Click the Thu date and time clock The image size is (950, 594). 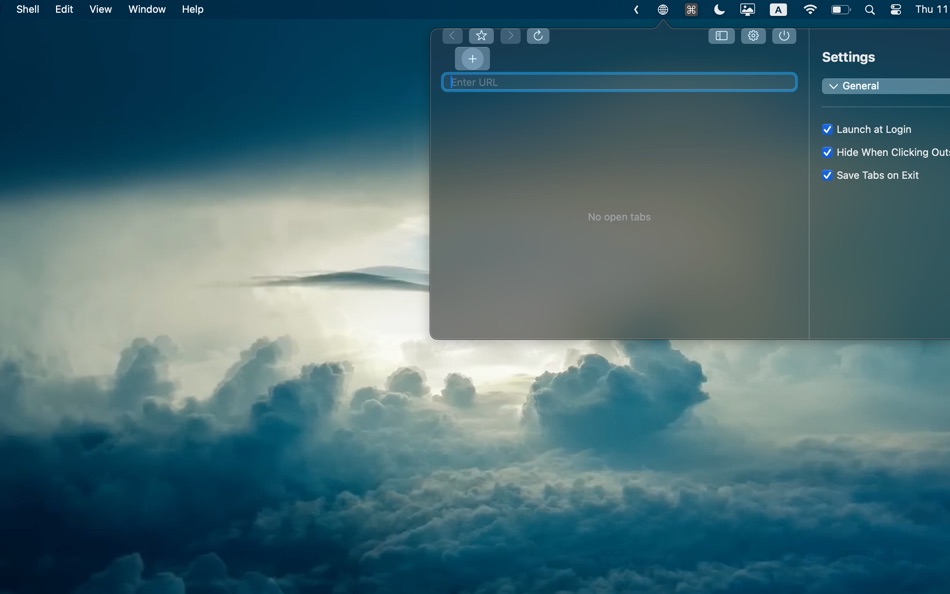[x=932, y=9]
